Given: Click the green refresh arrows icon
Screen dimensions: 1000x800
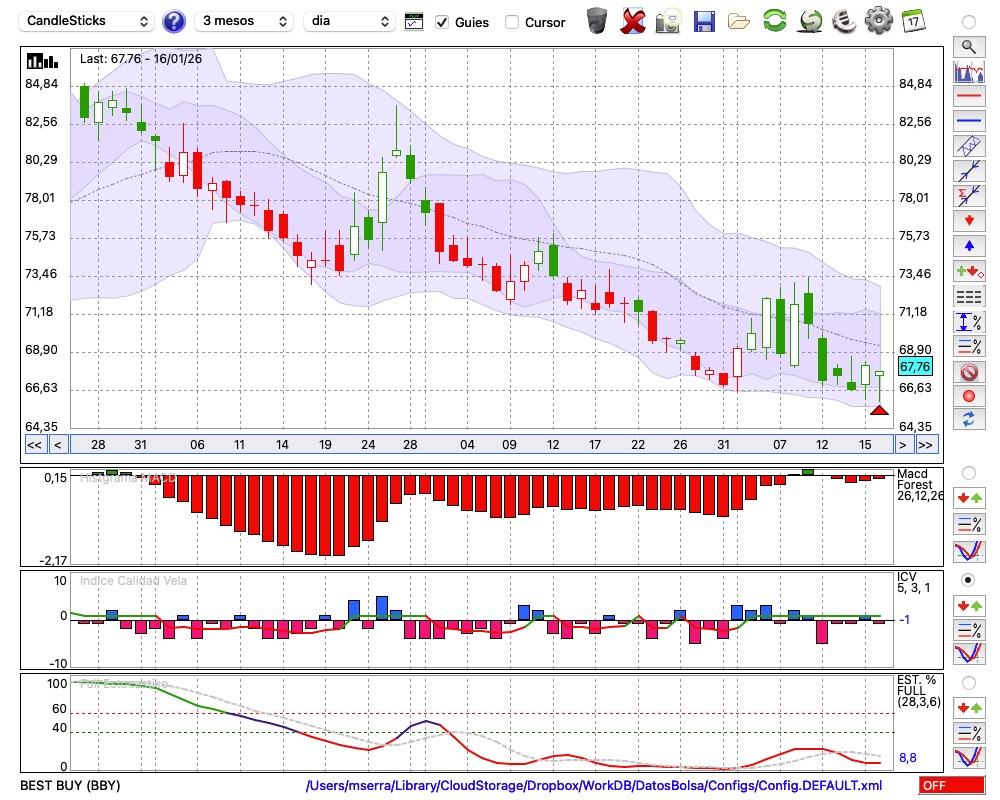Looking at the screenshot, I should [774, 21].
